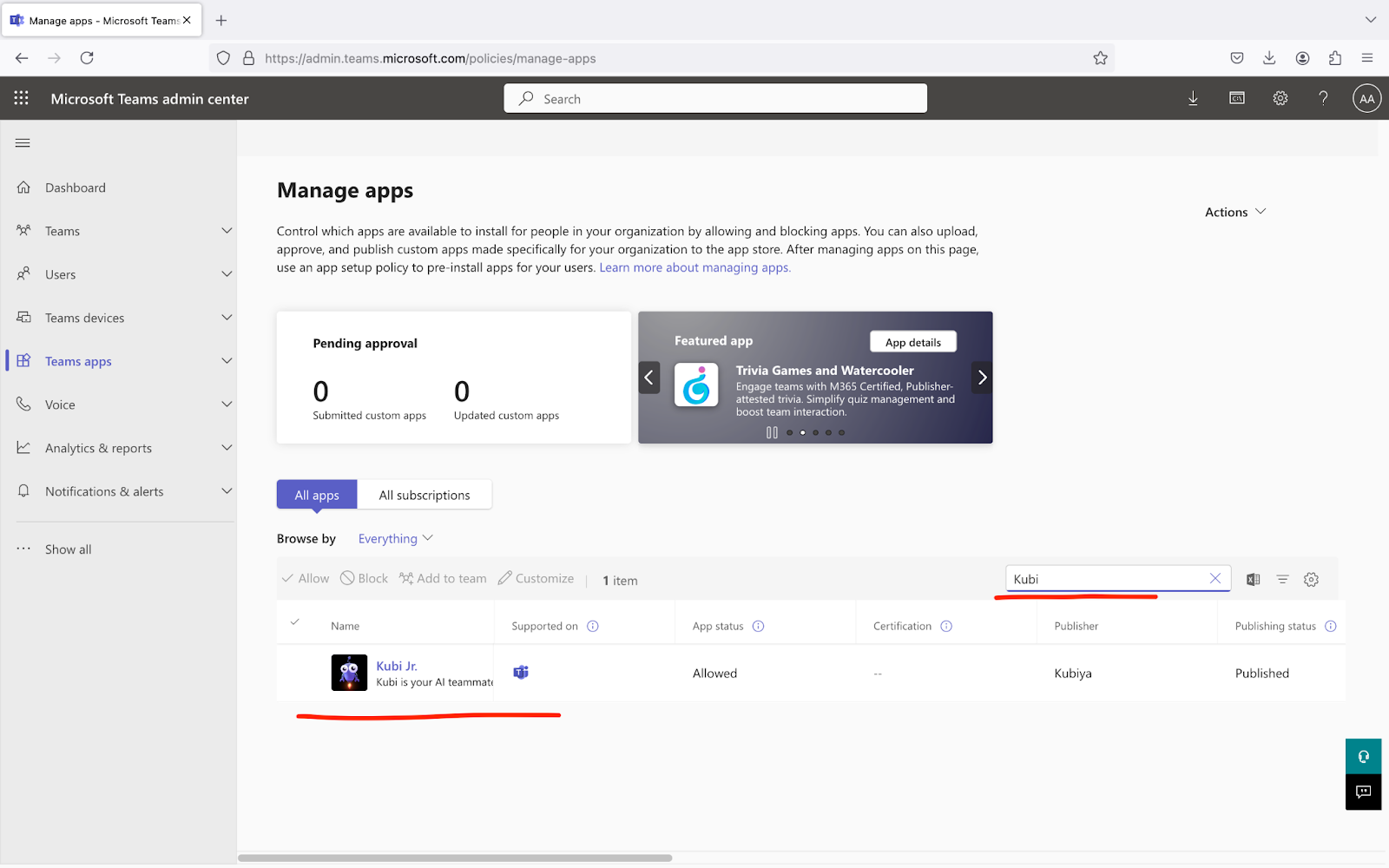Open the Kubi Jr. app link
This screenshot has width=1389, height=868.
click(x=397, y=666)
